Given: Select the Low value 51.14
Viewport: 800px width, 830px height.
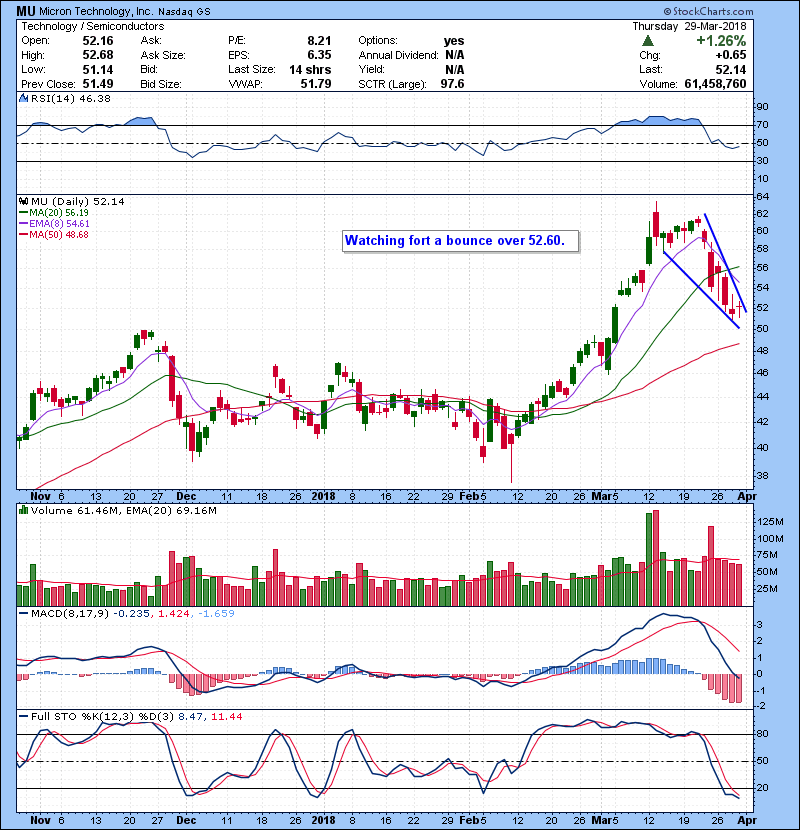Looking at the screenshot, I should [98, 69].
